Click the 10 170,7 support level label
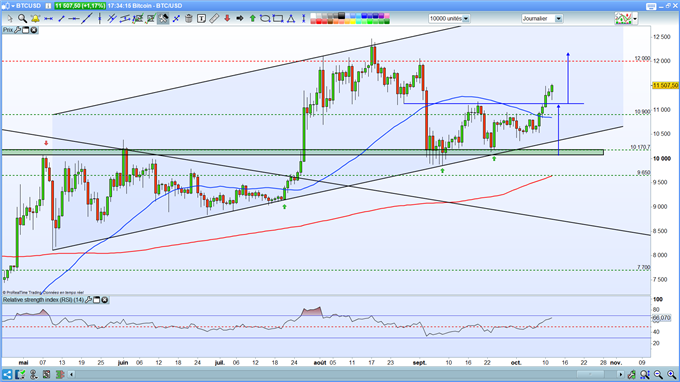This screenshot has width=680, height=382. [640, 147]
